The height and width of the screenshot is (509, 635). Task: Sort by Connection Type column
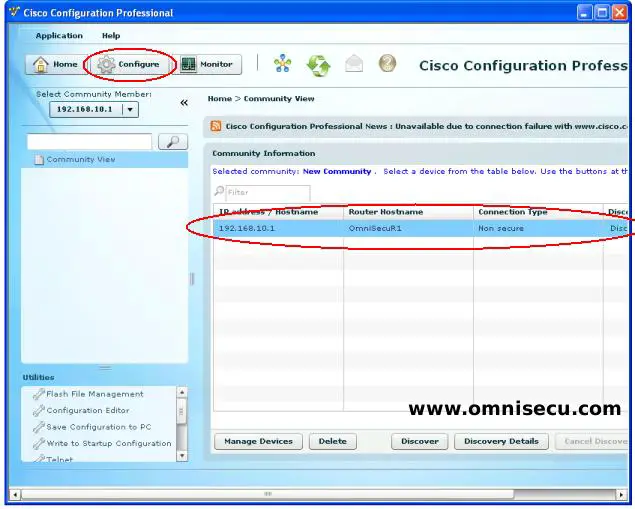click(x=538, y=212)
